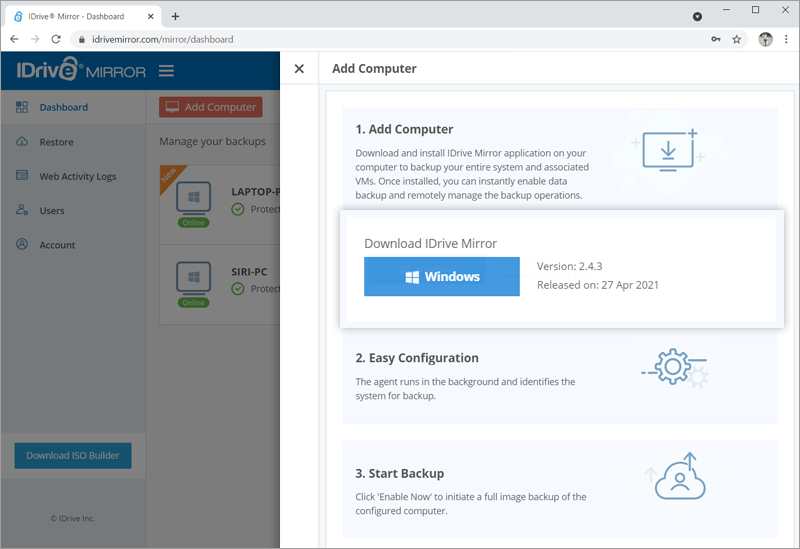The image size is (800, 549).
Task: Click the red Add Computer button
Action: pyautogui.click(x=211, y=107)
